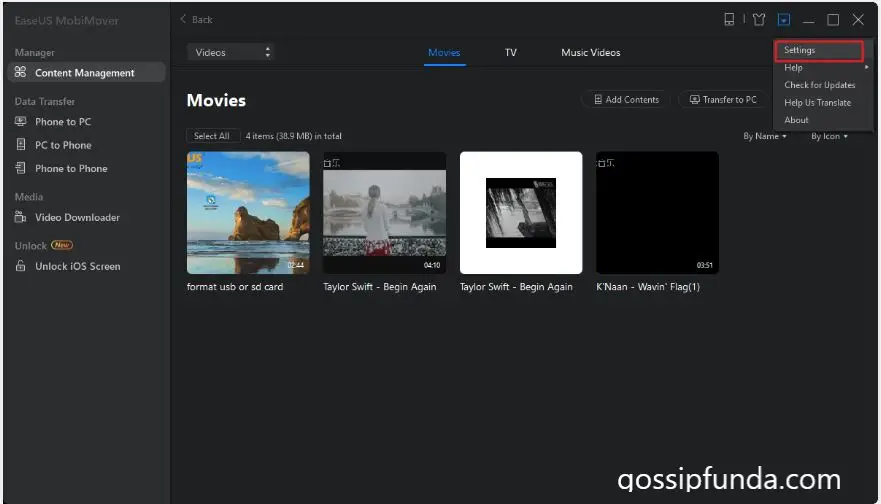Select the K'Naan Wavin' Flag thumbnail

point(657,212)
